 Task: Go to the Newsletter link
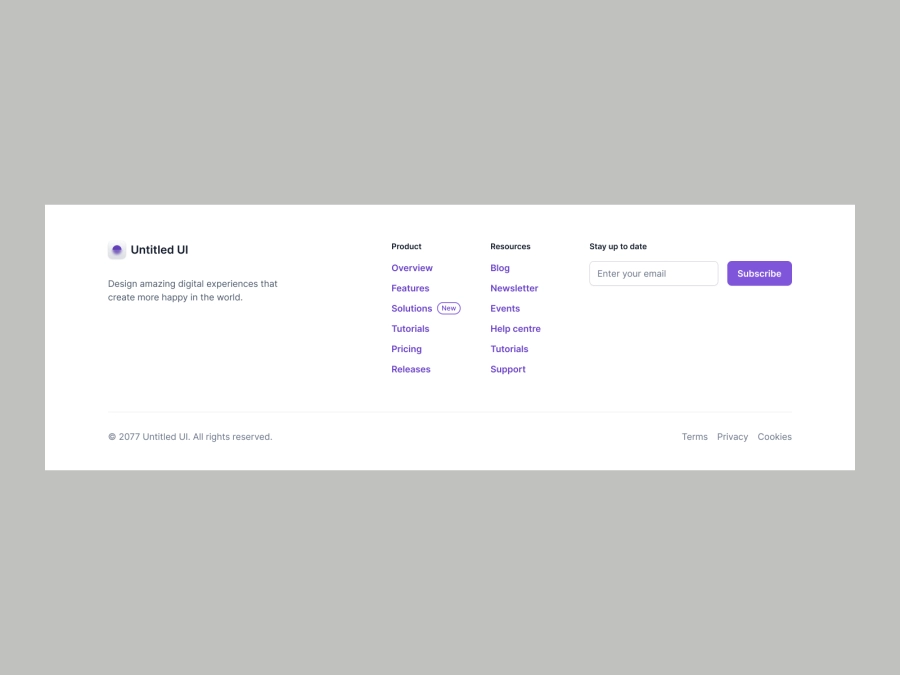pyautogui.click(x=514, y=288)
